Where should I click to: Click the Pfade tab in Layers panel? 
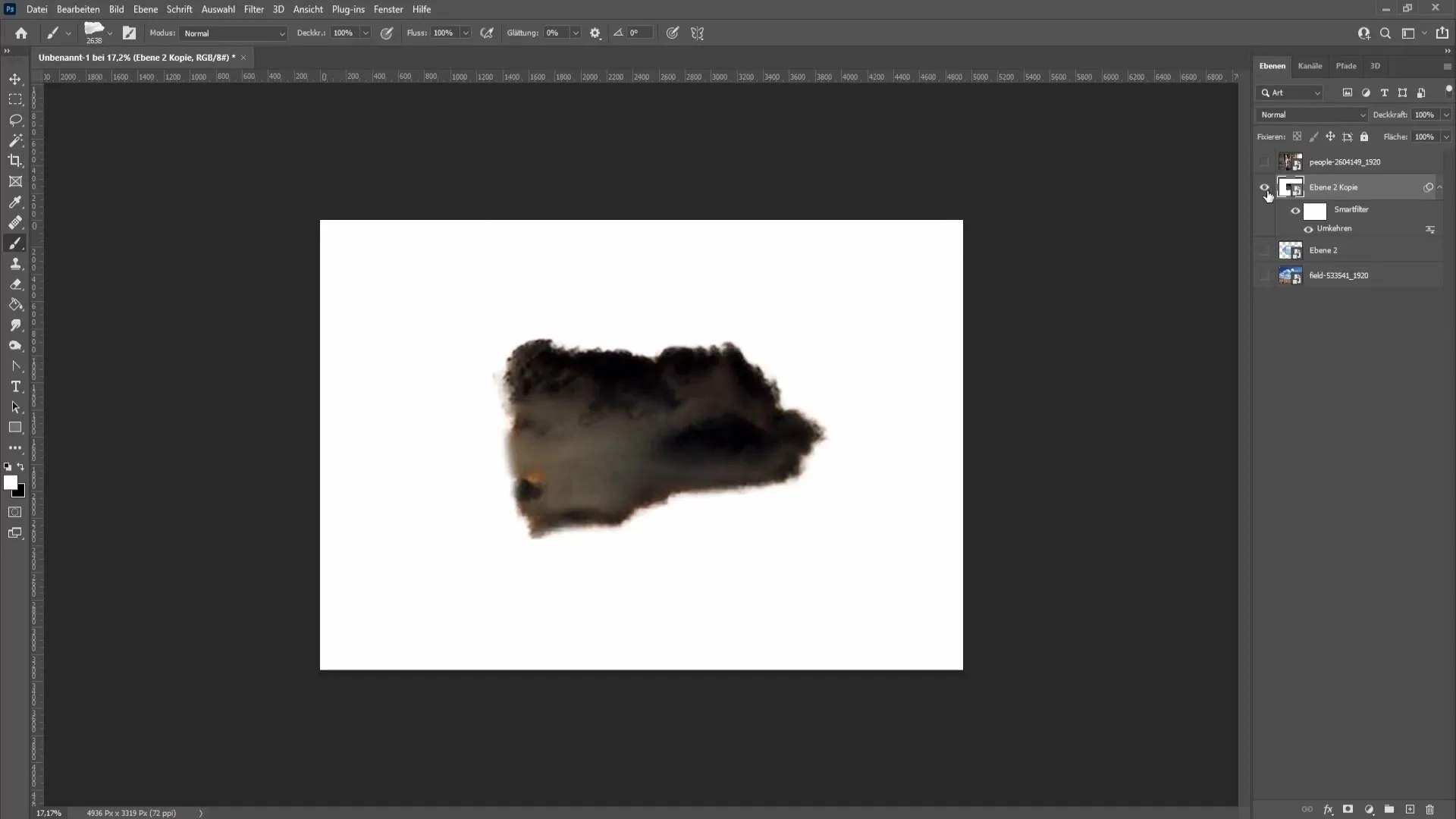point(1346,65)
